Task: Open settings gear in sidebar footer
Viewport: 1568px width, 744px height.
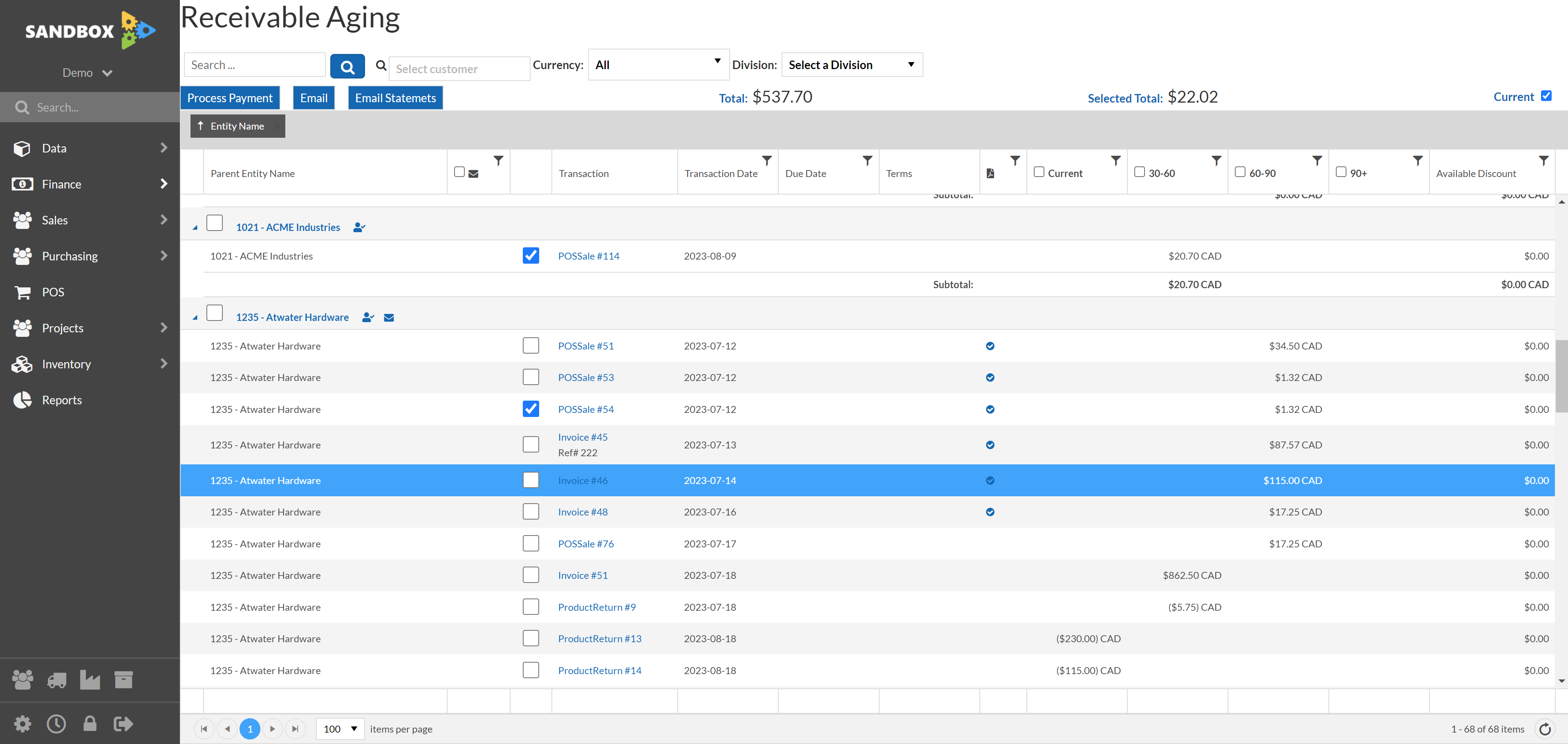Action: 22,724
